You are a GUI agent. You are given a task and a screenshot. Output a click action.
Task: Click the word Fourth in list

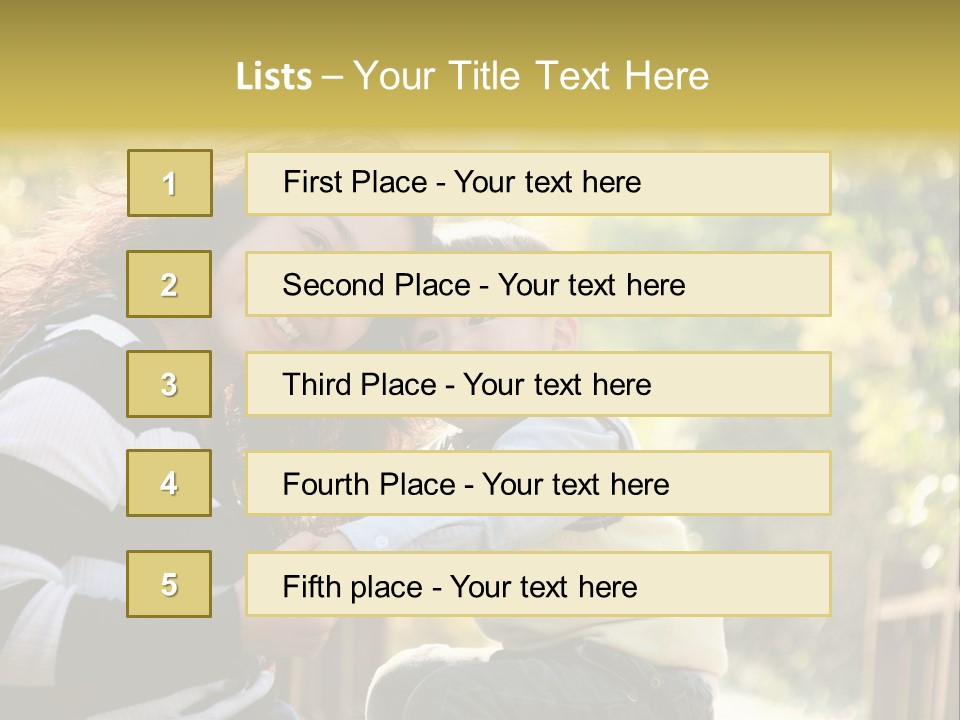(x=325, y=484)
